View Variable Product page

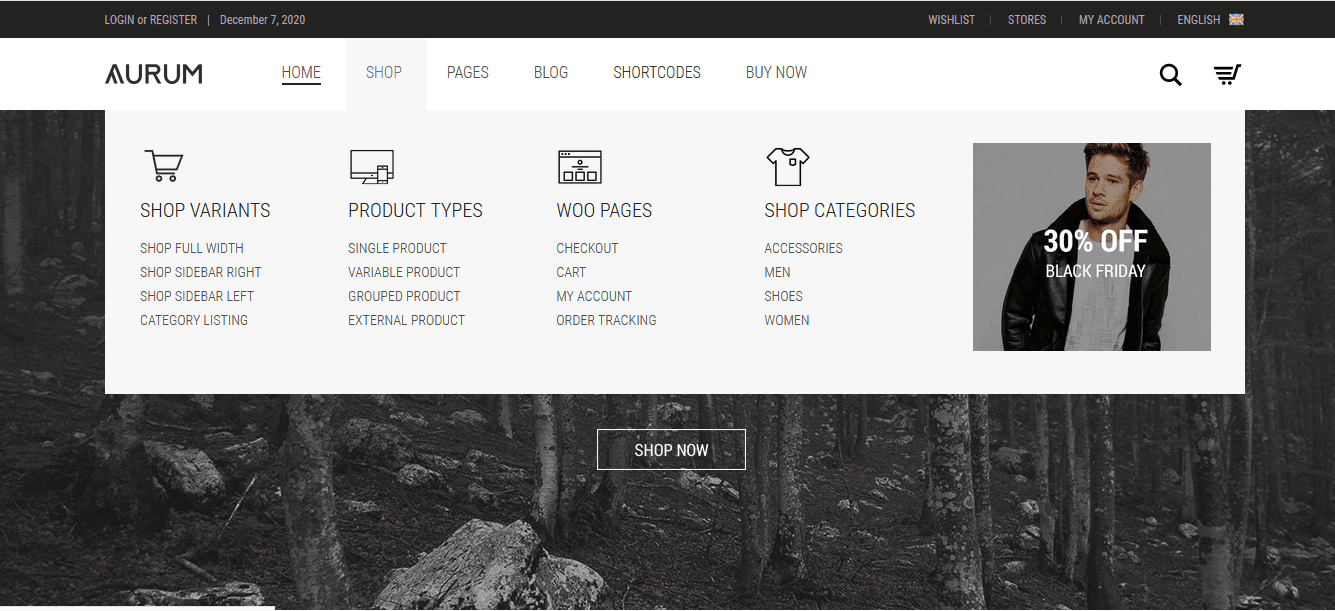tap(404, 272)
